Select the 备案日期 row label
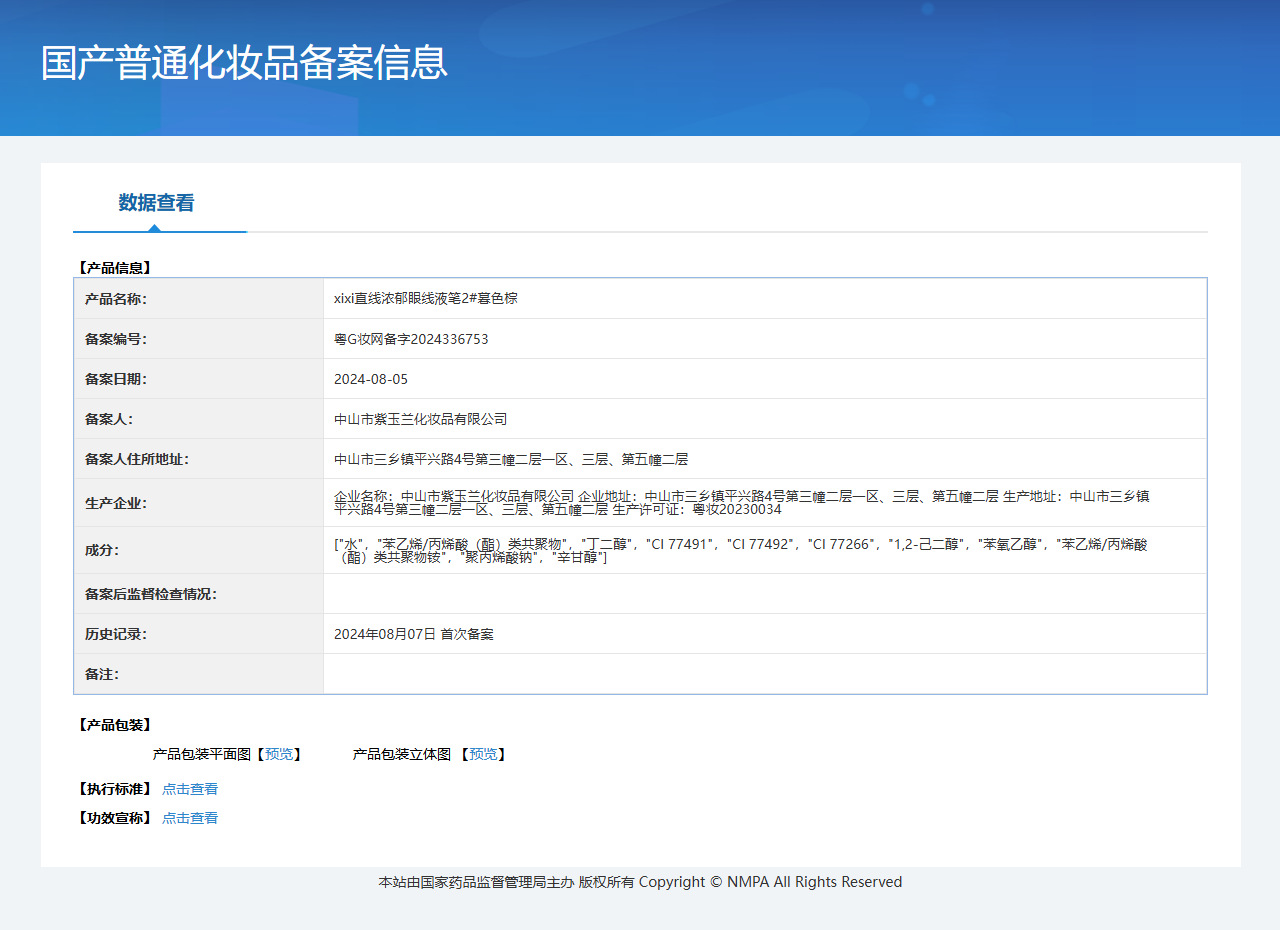 [116, 379]
